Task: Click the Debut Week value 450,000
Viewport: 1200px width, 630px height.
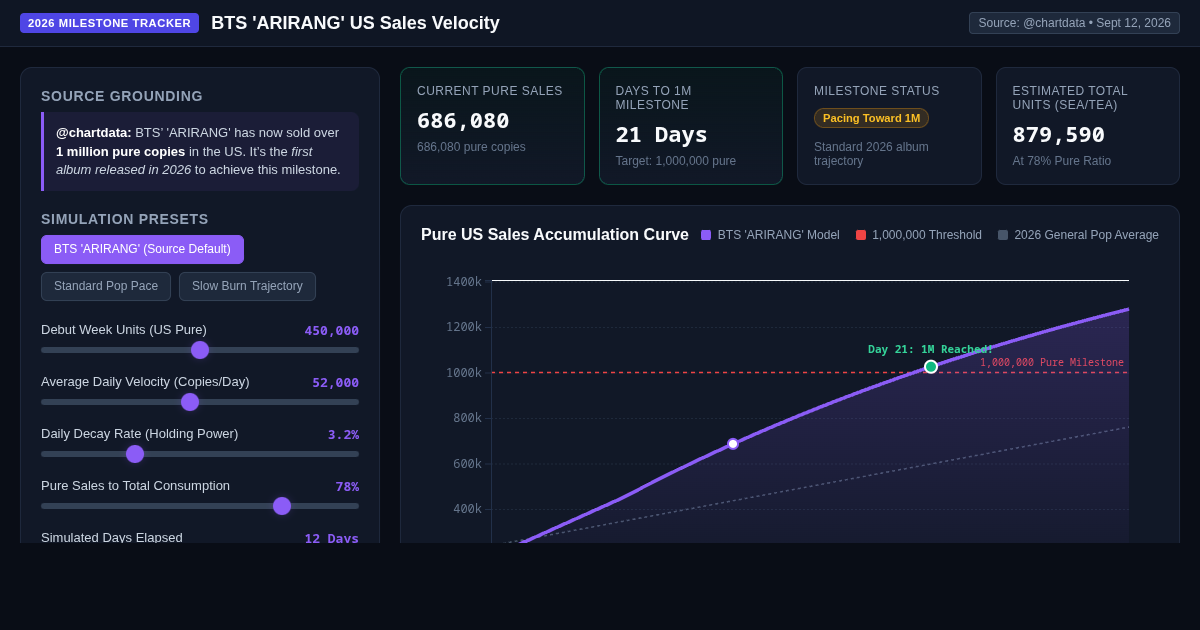Action: tap(331, 331)
